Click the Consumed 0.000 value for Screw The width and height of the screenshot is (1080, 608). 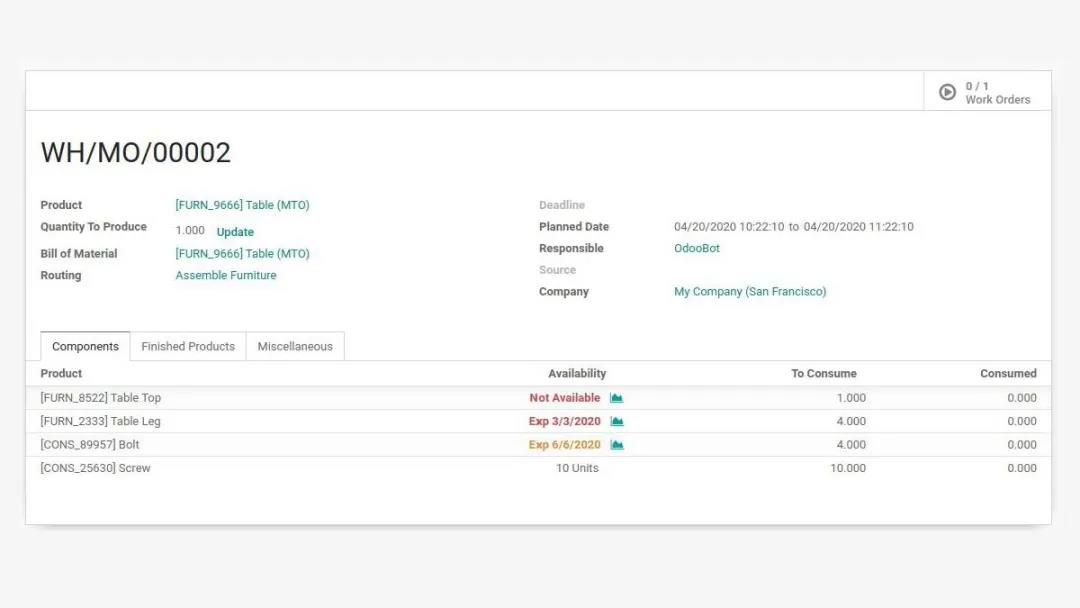[1021, 468]
